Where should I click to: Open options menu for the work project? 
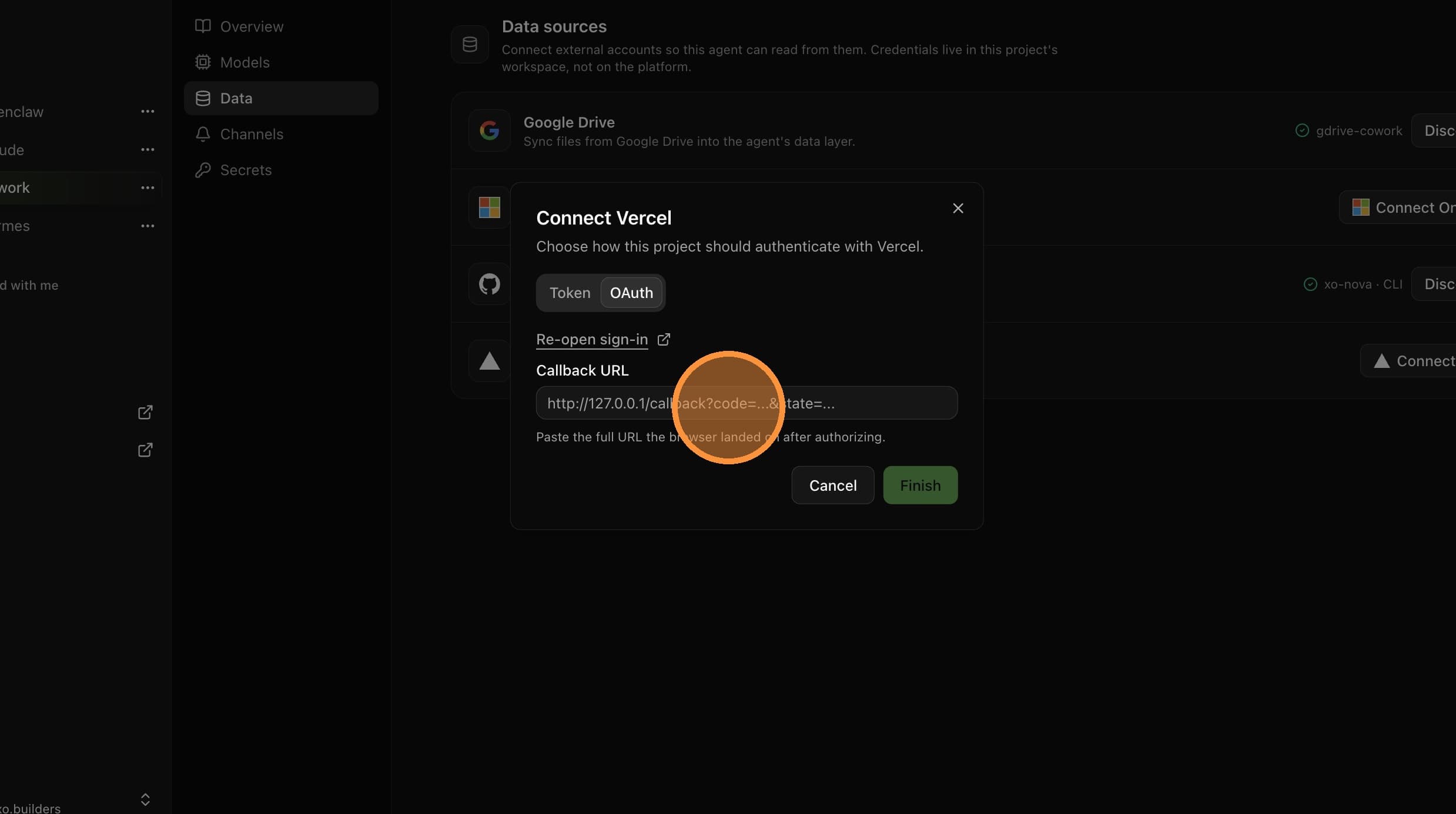(x=148, y=187)
